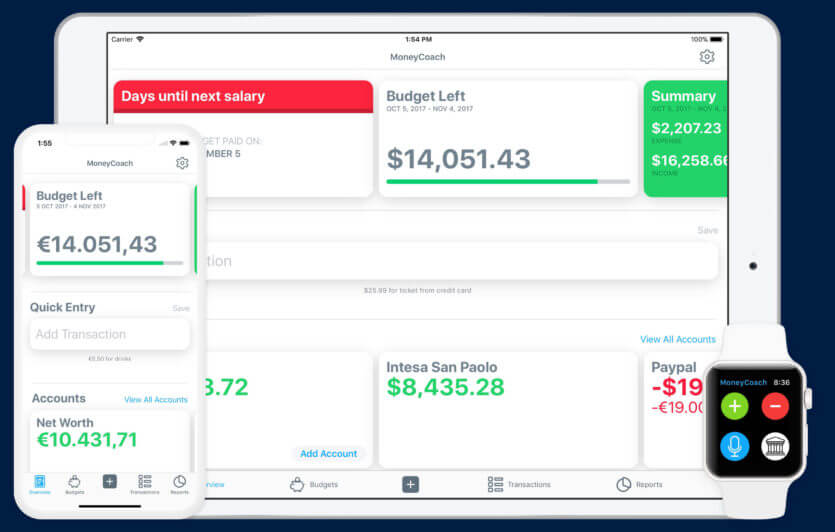Click View All Accounts link on iPhone
This screenshot has height=532, width=835.
(x=155, y=399)
